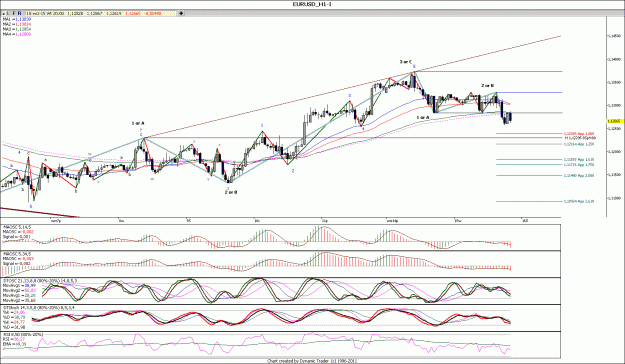Click the DTStoch indicator title
The width and height of the screenshot is (625, 364).
pos(40,308)
